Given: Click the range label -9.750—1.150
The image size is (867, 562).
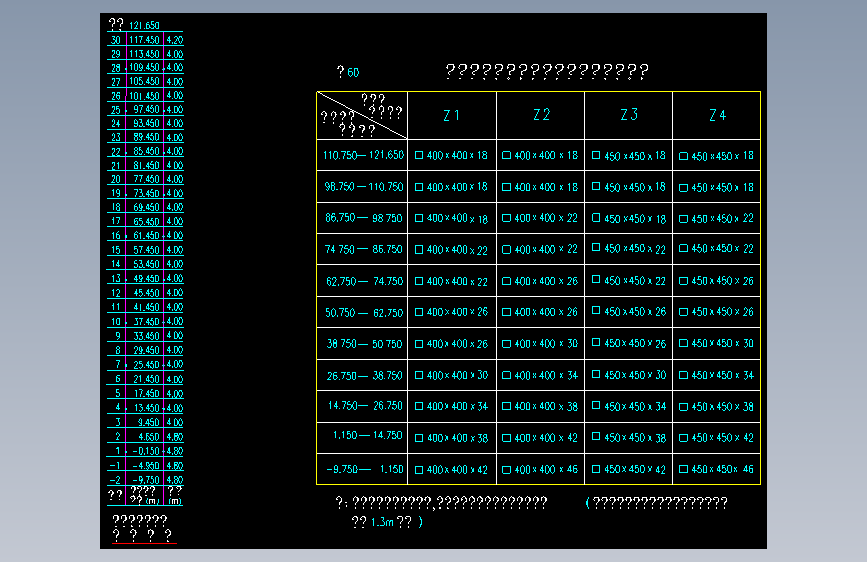Looking at the screenshot, I should click(365, 469).
